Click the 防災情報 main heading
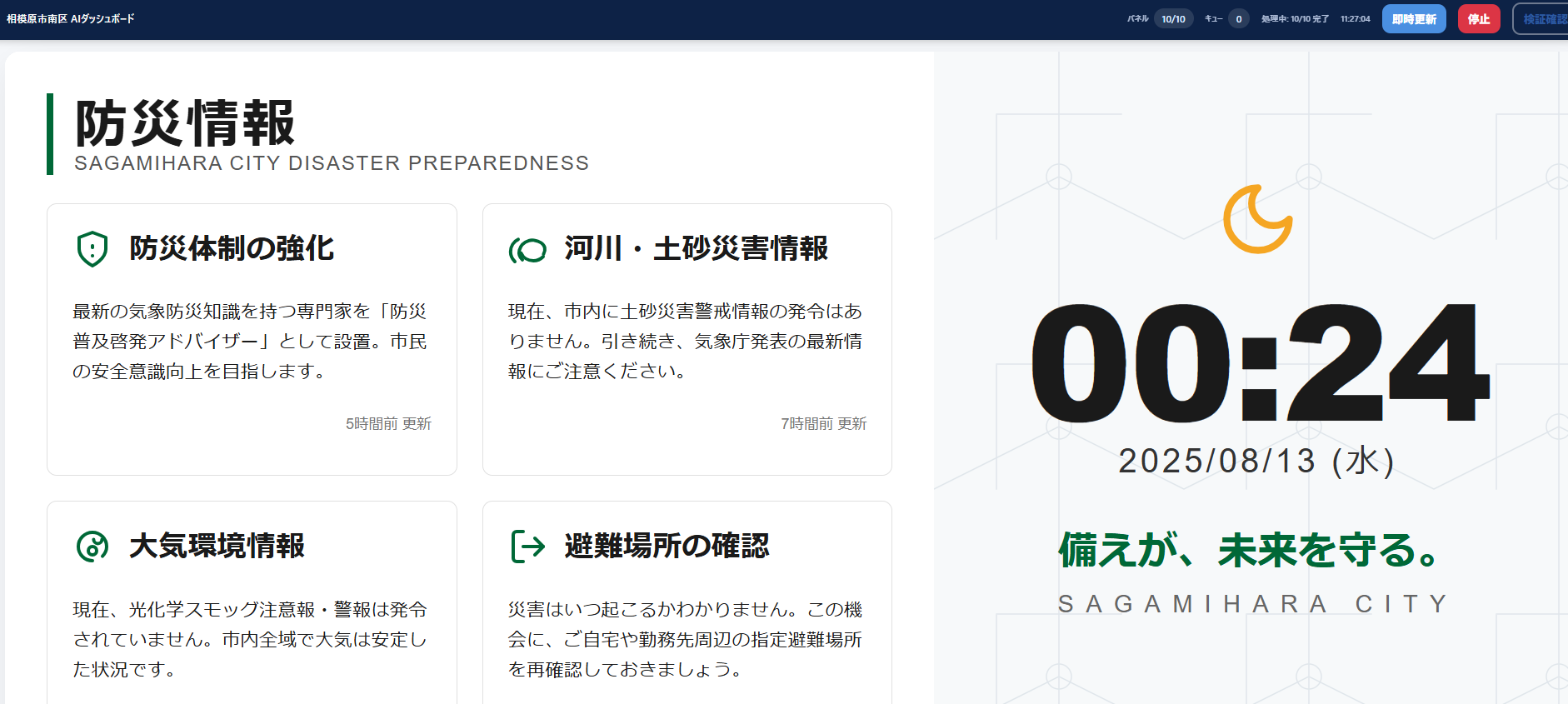1568x704 pixels. tap(185, 123)
